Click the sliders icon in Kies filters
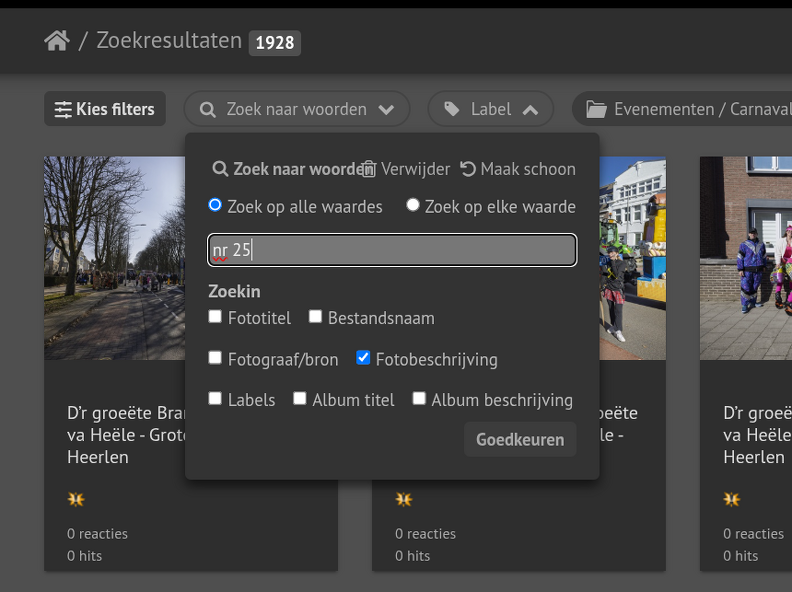The width and height of the screenshot is (792, 592). (63, 110)
